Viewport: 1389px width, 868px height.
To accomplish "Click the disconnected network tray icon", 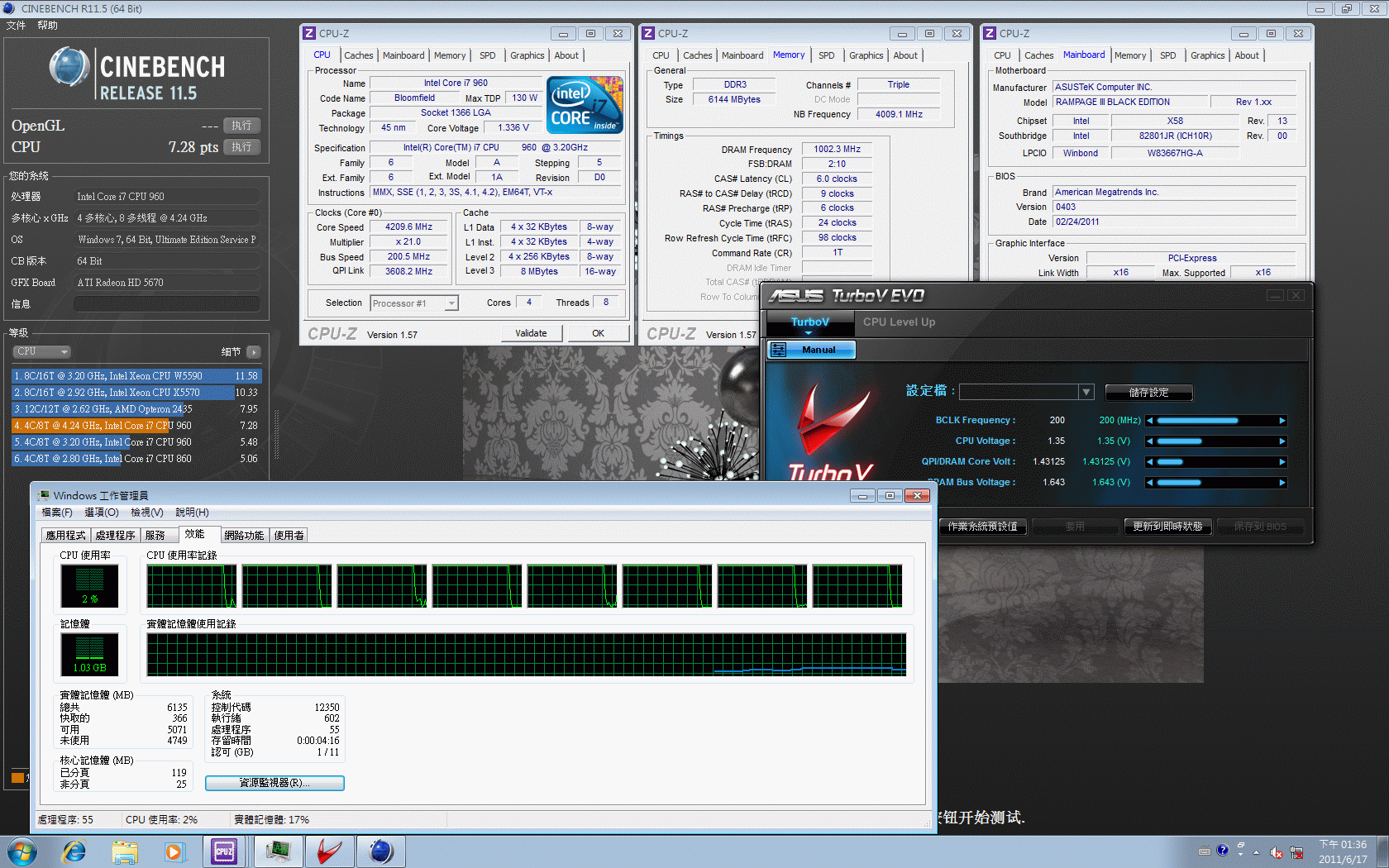I will 1296,852.
